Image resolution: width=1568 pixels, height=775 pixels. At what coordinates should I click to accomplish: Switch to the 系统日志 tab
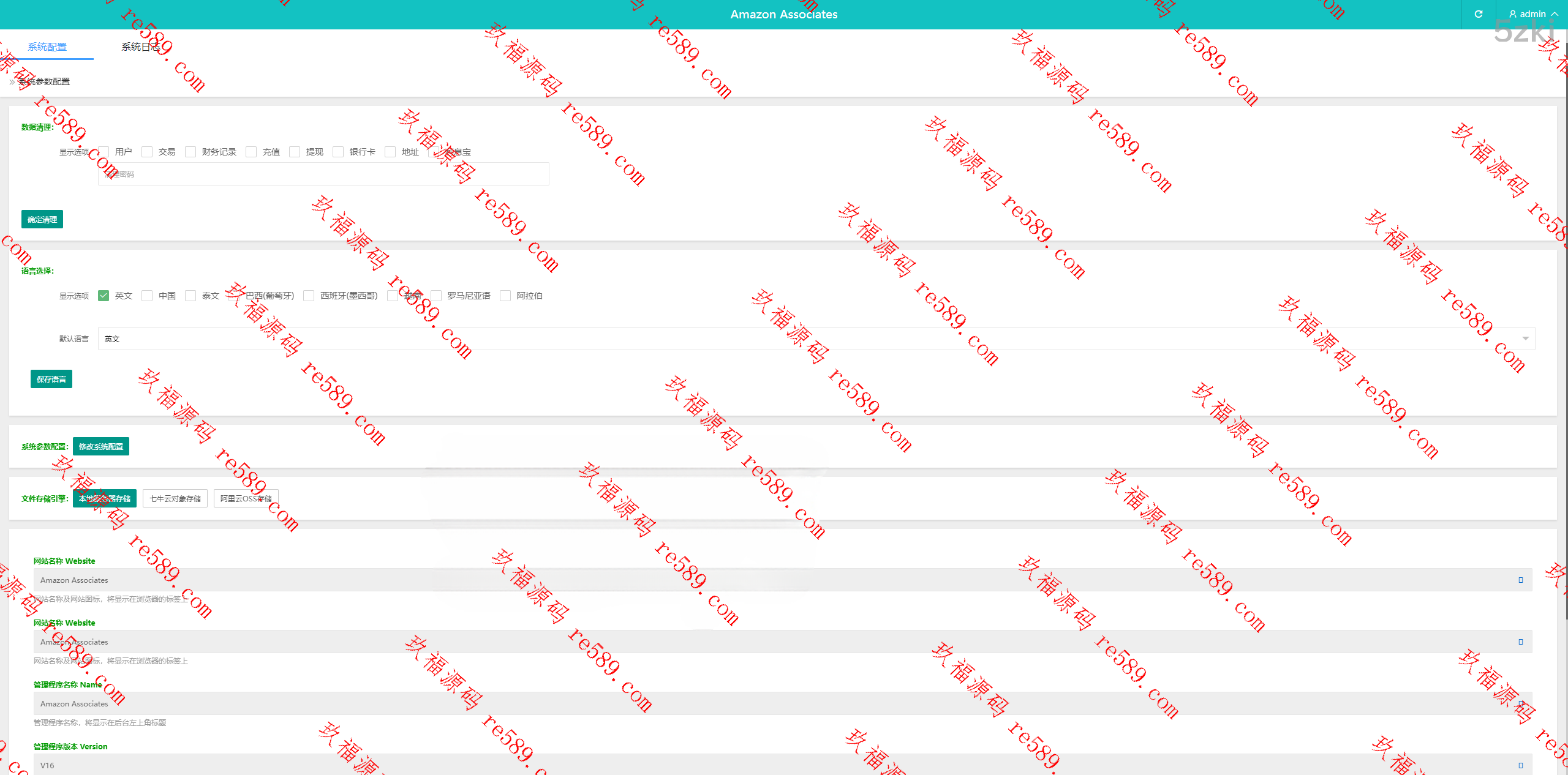(140, 47)
